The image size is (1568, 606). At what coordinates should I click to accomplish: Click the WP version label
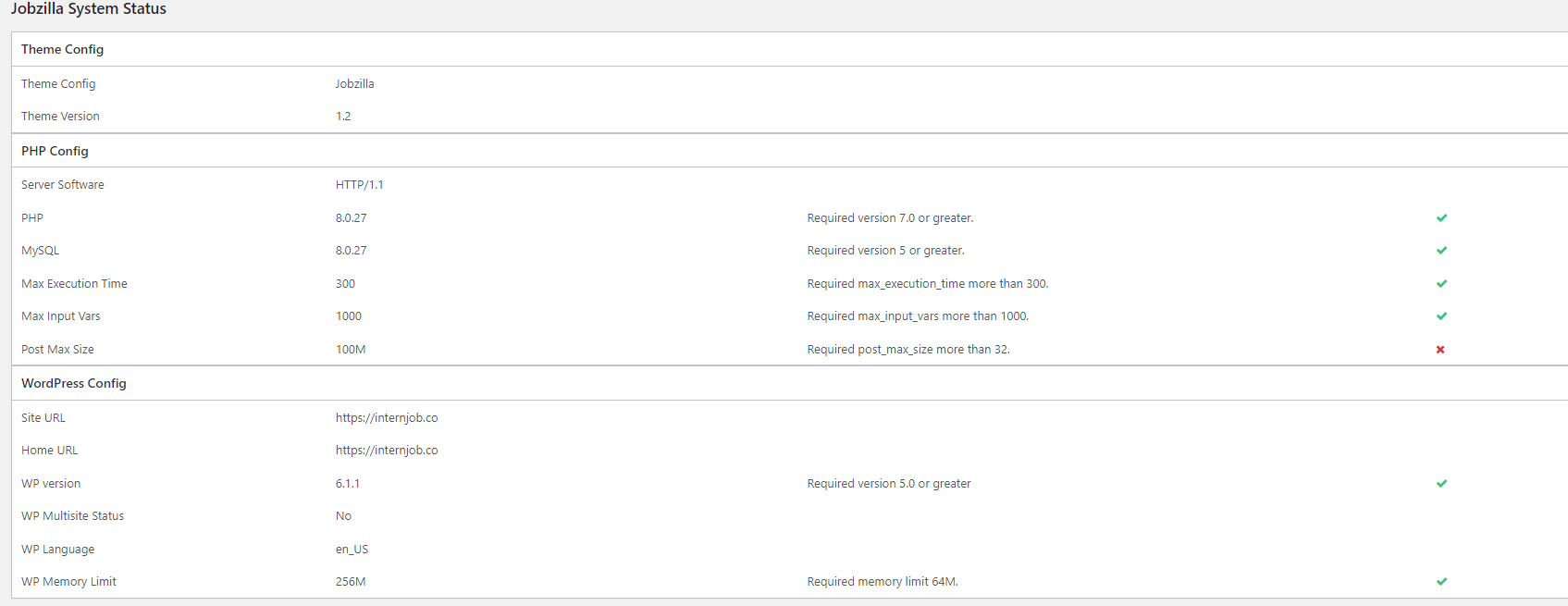click(51, 484)
